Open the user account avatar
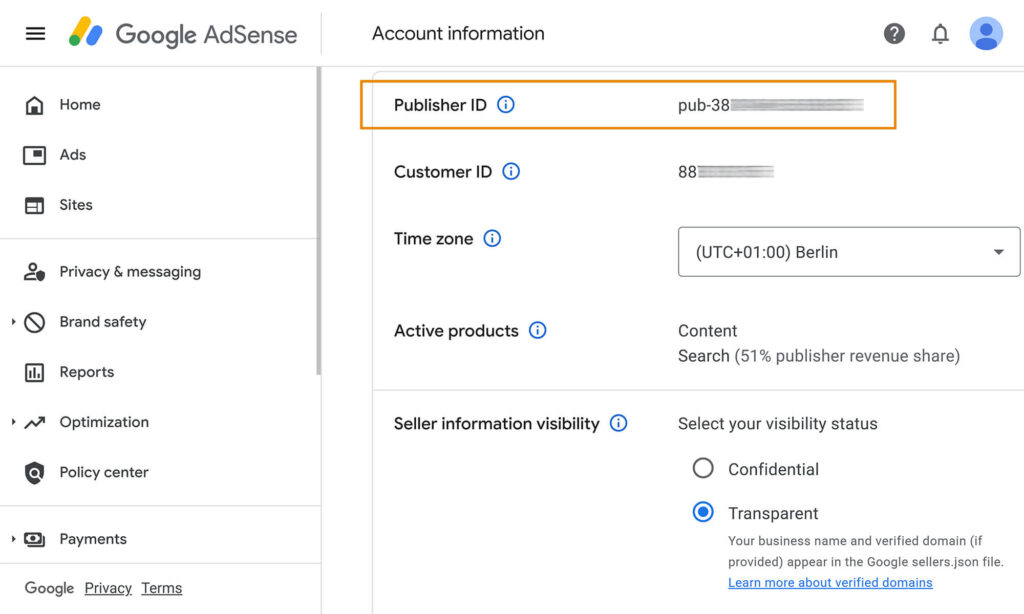The width and height of the screenshot is (1024, 614). point(986,33)
